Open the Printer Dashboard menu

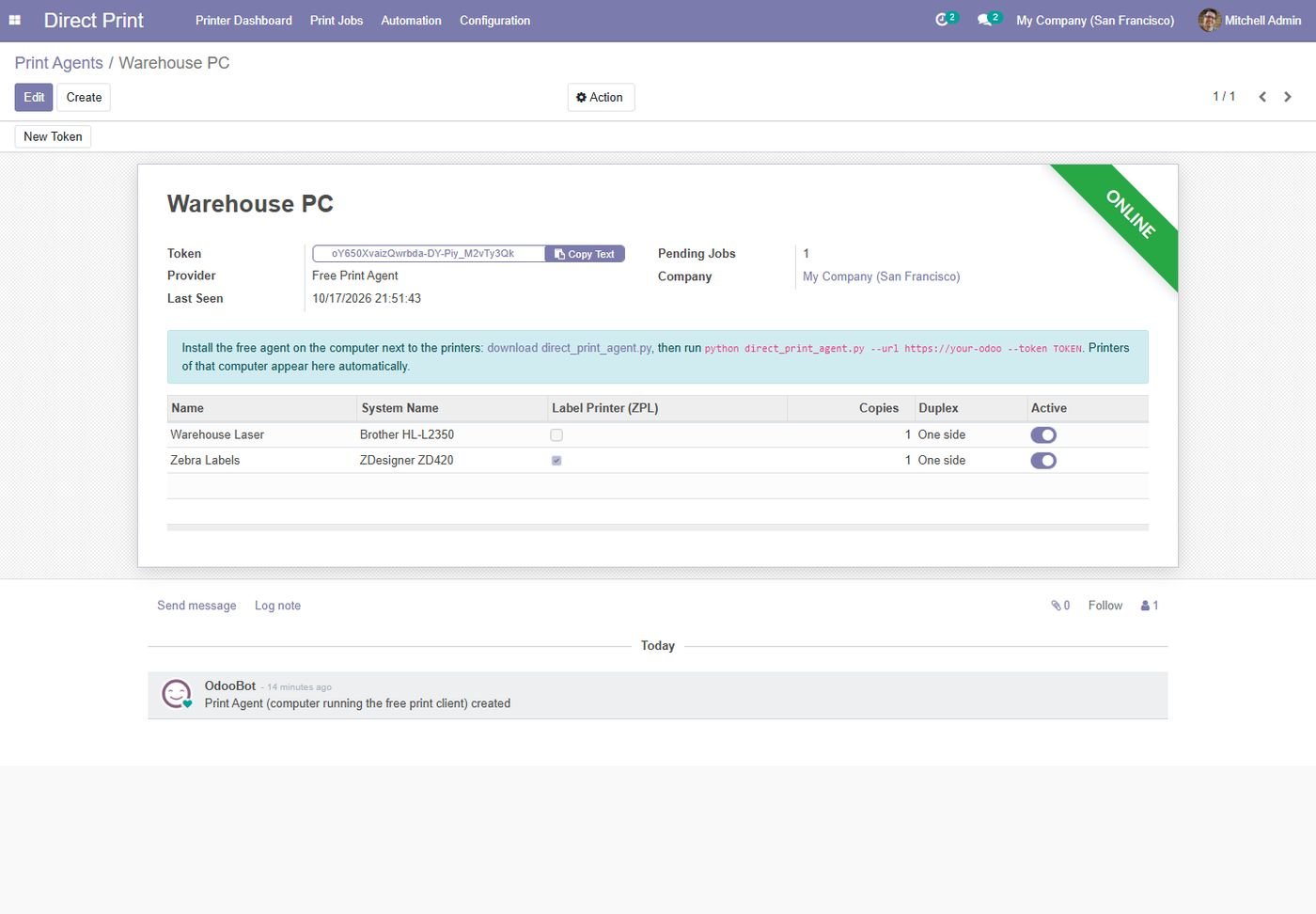pyautogui.click(x=243, y=21)
